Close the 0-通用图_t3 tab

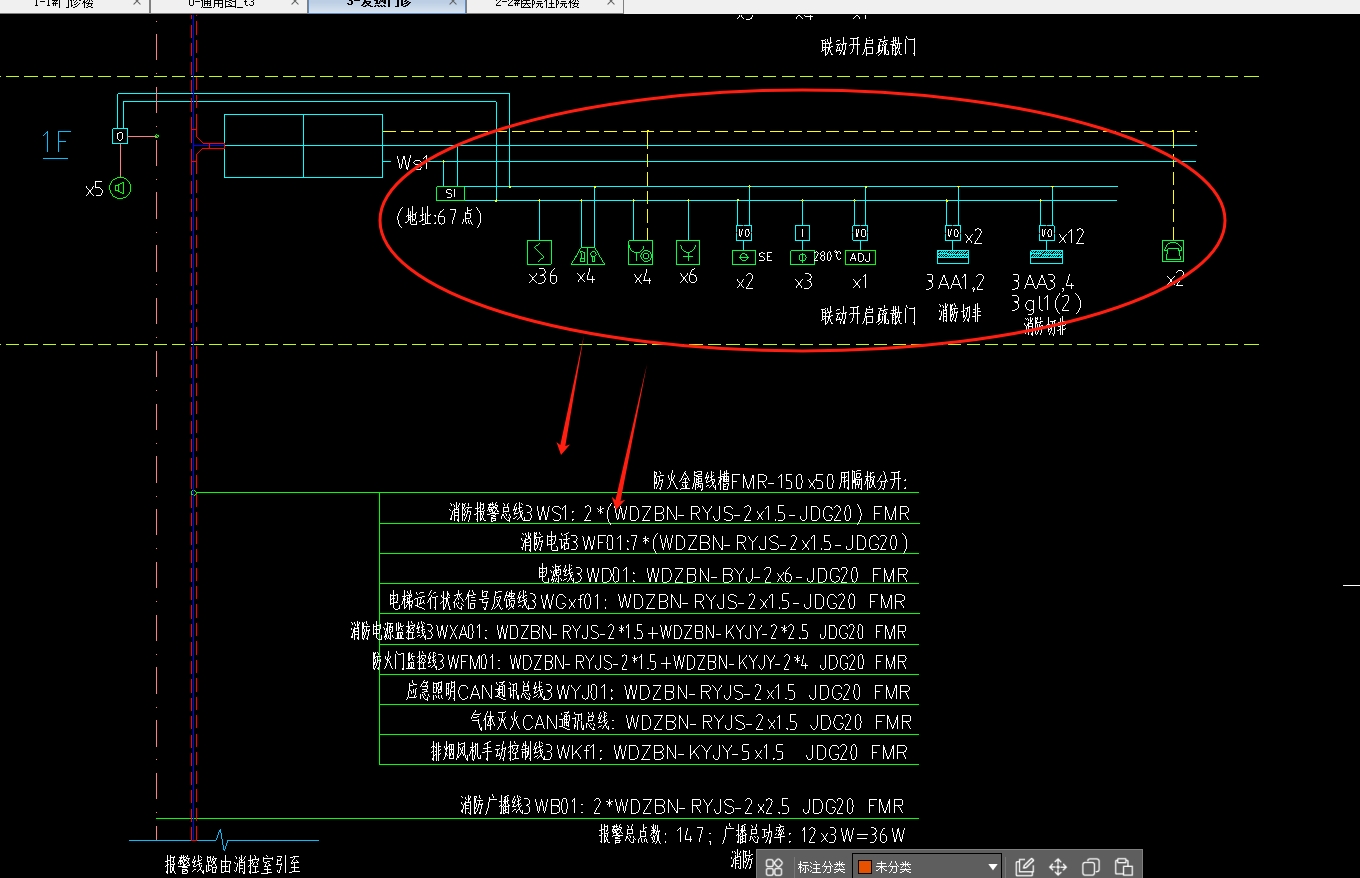tap(295, 4)
